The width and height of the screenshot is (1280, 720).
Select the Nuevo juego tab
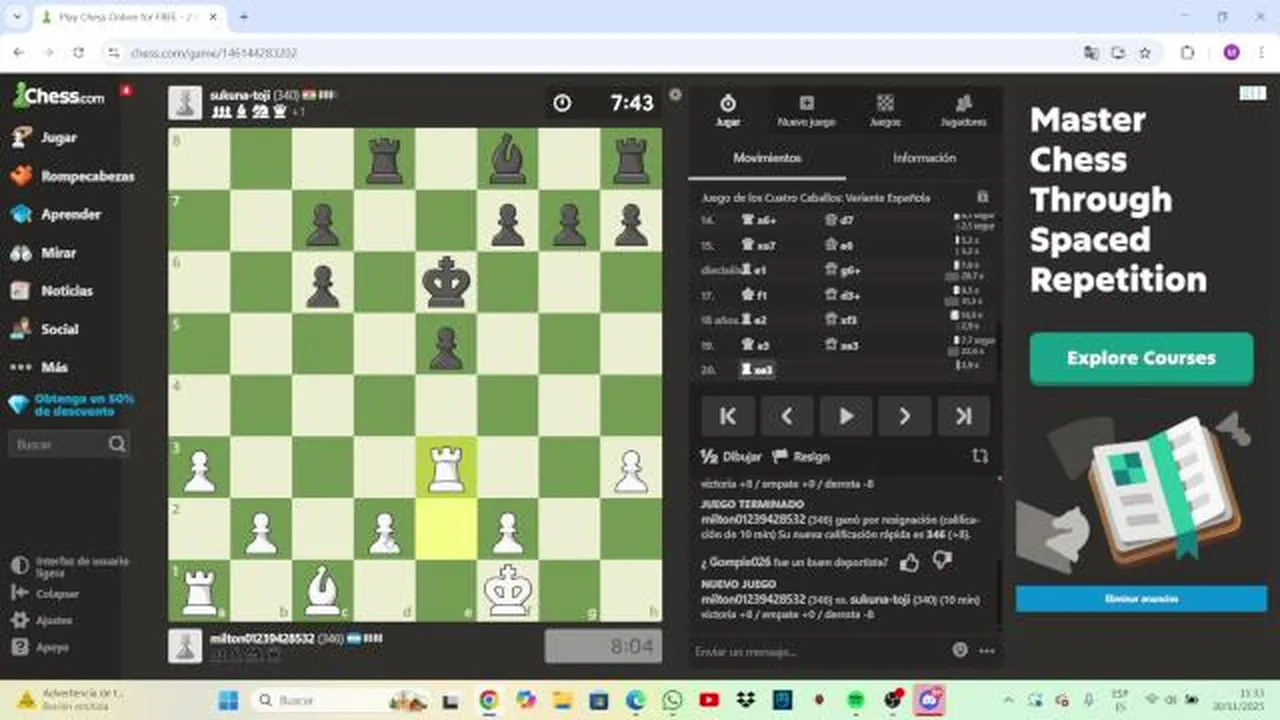click(806, 110)
